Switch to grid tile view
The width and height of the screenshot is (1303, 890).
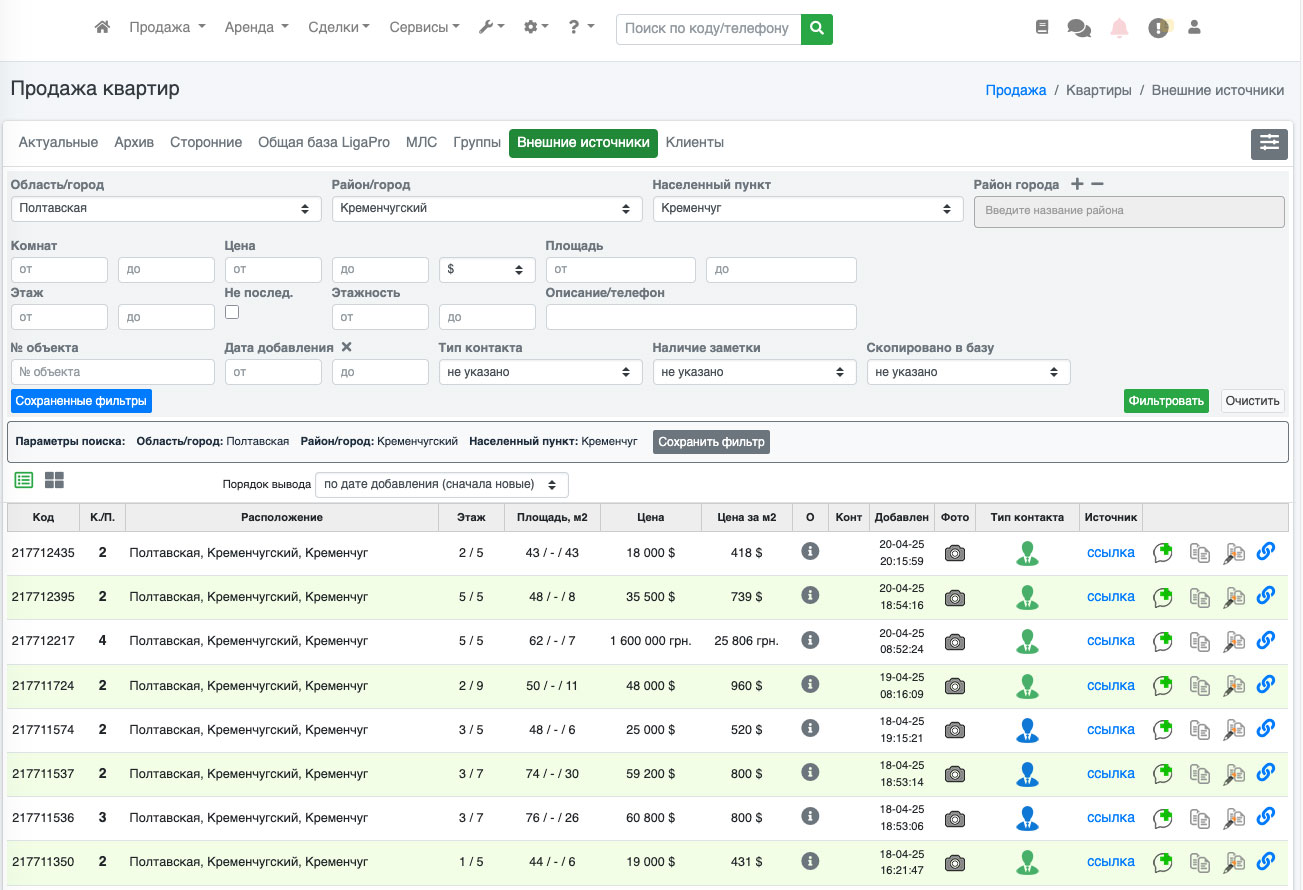coord(54,480)
